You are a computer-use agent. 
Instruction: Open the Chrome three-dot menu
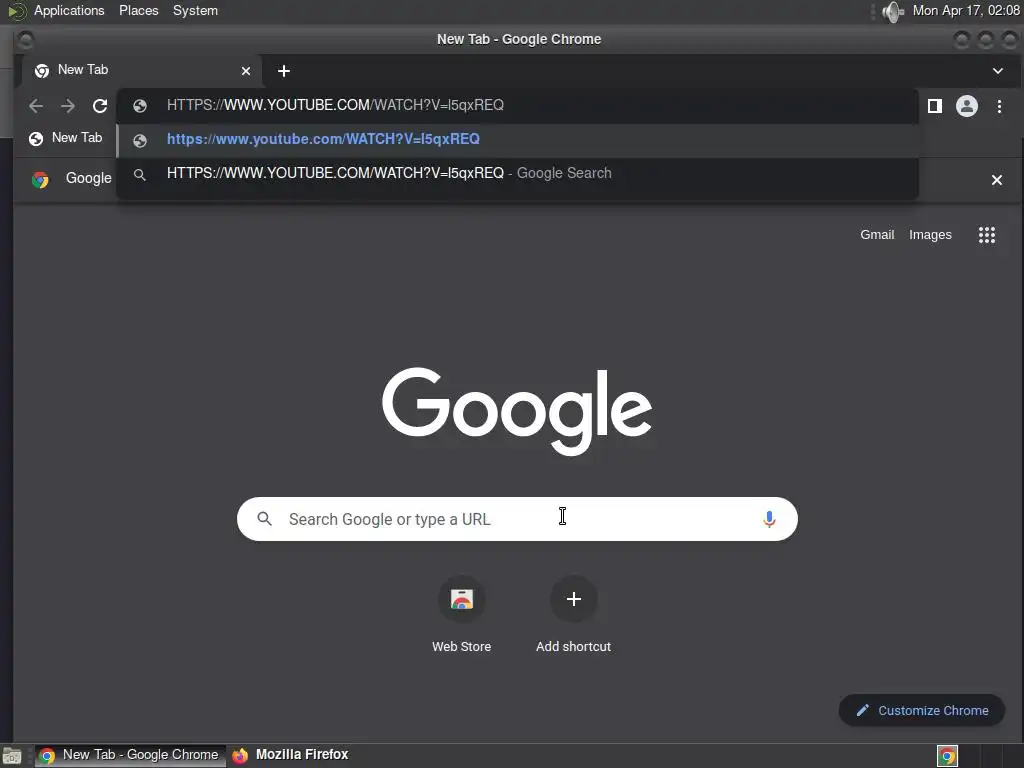(x=999, y=106)
